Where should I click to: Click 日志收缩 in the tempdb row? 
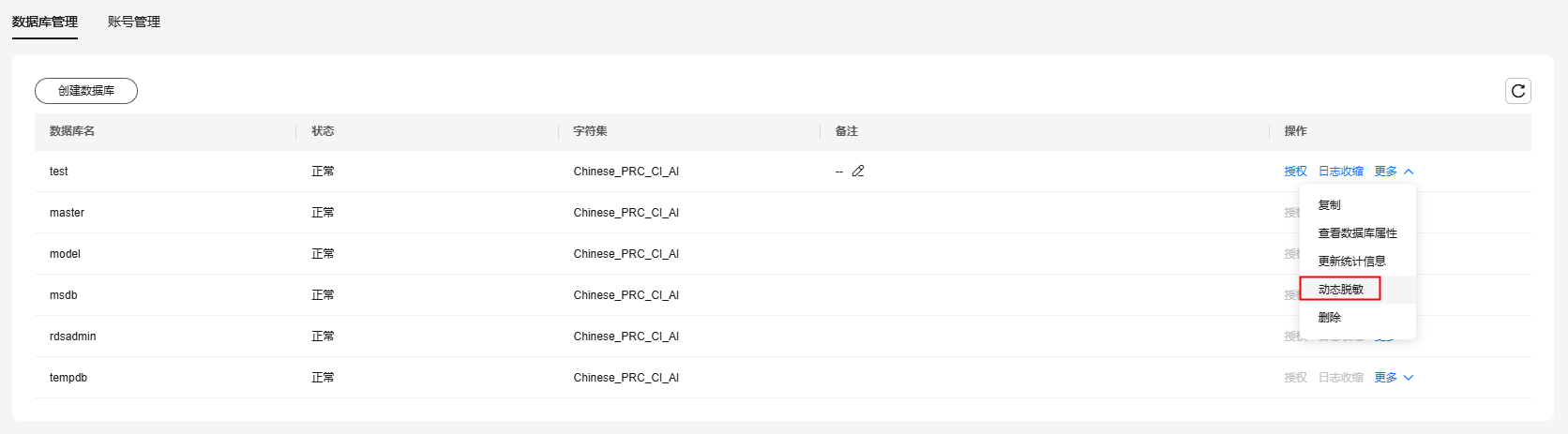tap(1340, 378)
